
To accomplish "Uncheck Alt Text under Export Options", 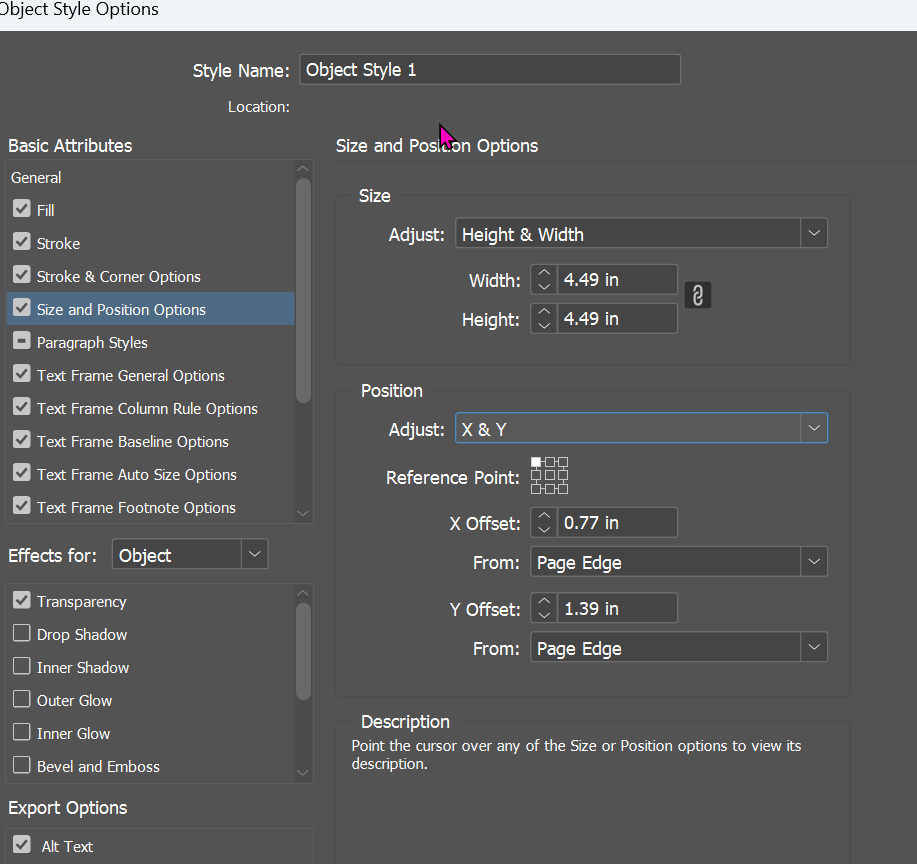I will pos(23,845).
